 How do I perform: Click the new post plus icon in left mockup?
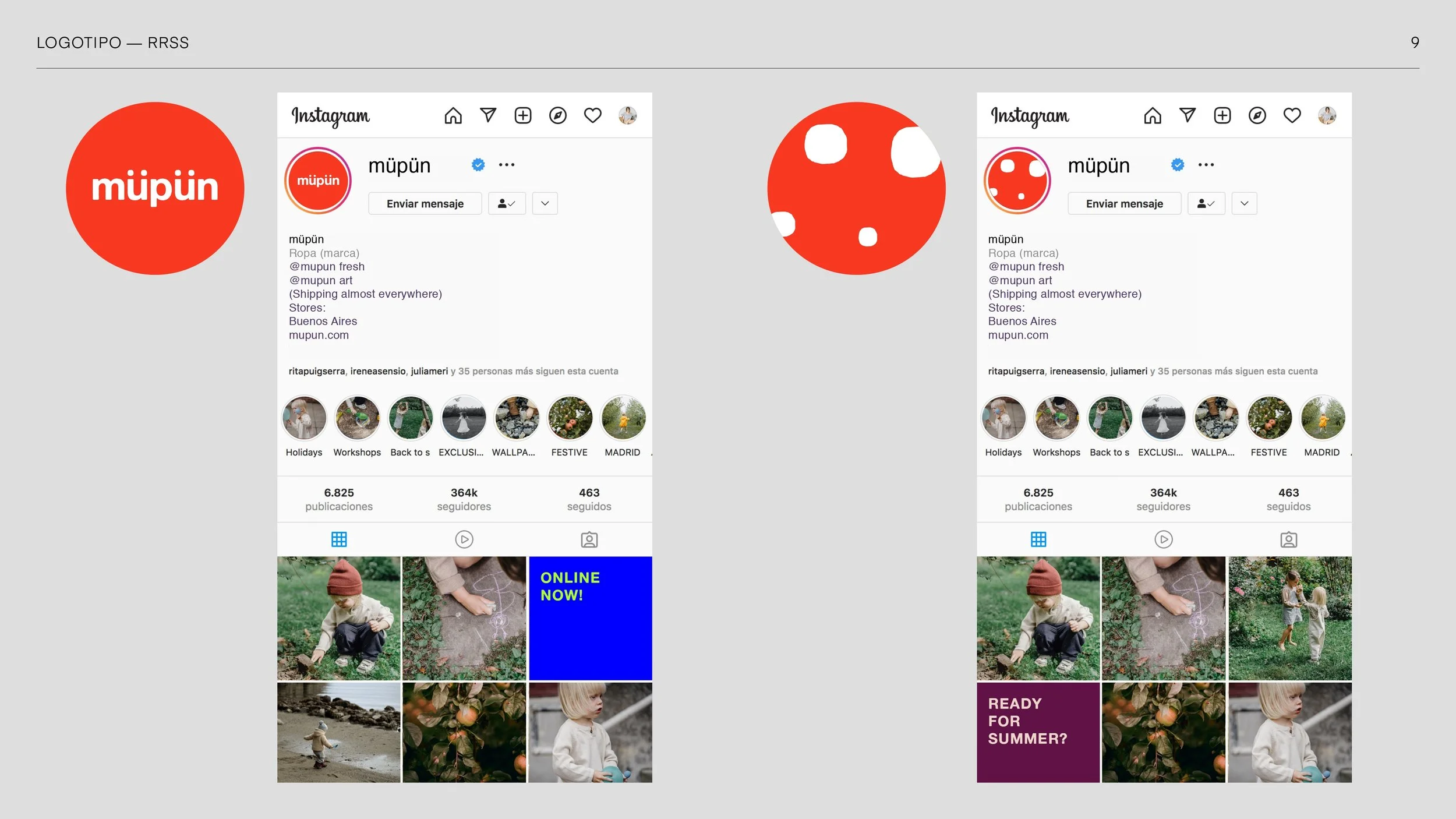pos(523,115)
